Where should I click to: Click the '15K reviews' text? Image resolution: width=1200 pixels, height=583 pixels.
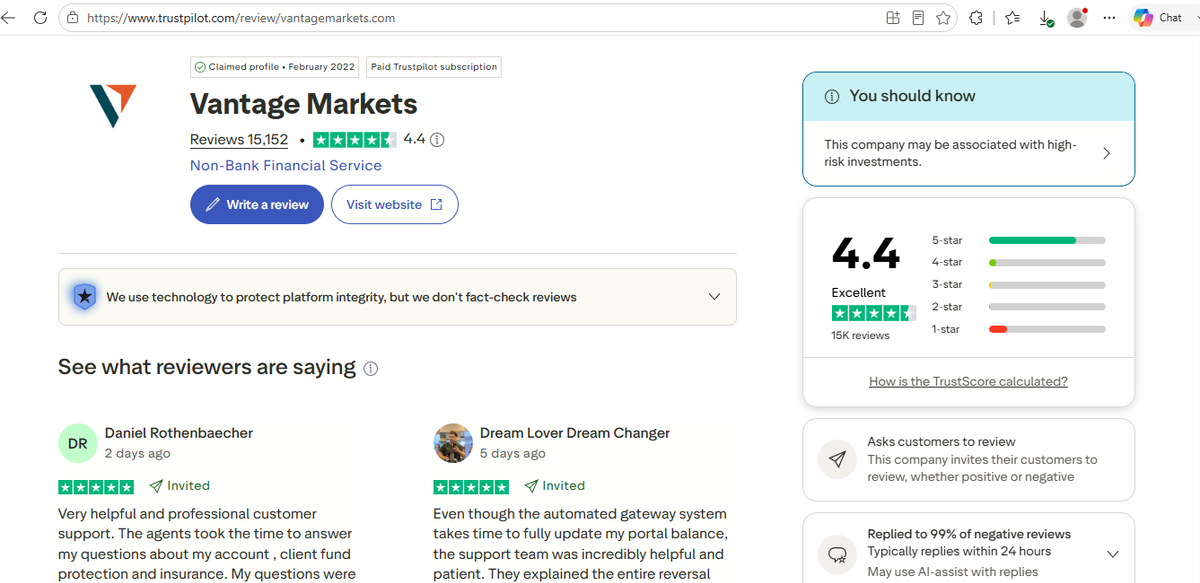[x=860, y=336]
